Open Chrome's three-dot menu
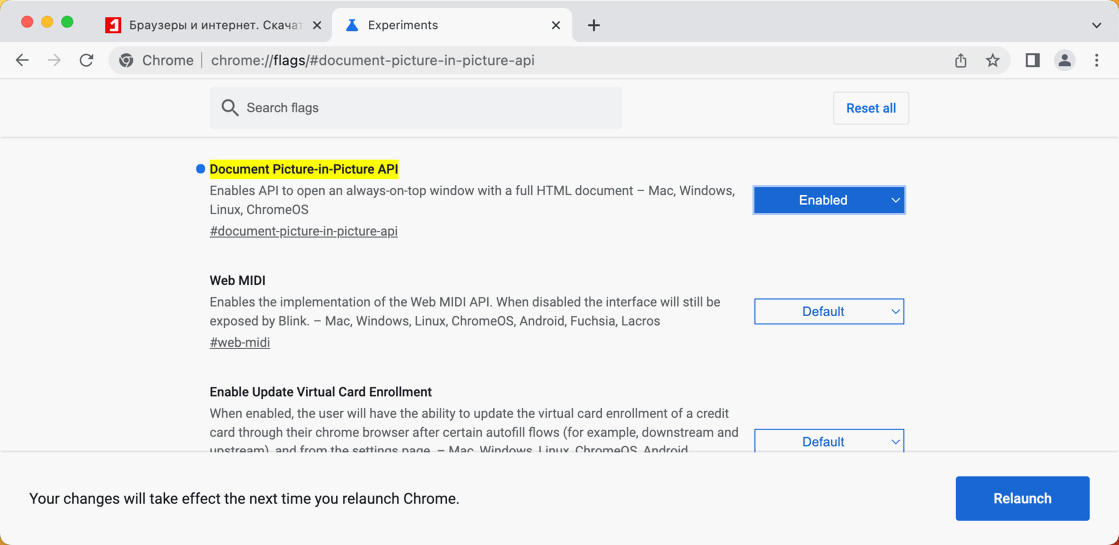This screenshot has width=1119, height=545. point(1096,61)
